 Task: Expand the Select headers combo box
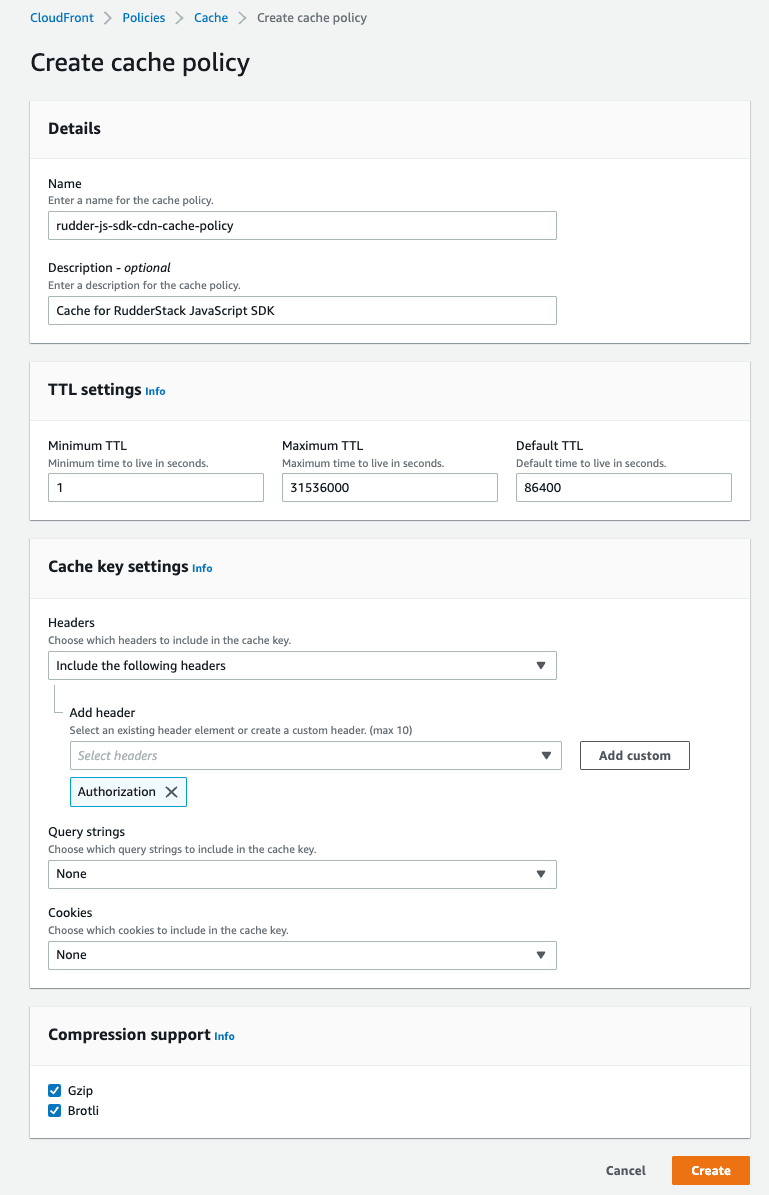[316, 755]
